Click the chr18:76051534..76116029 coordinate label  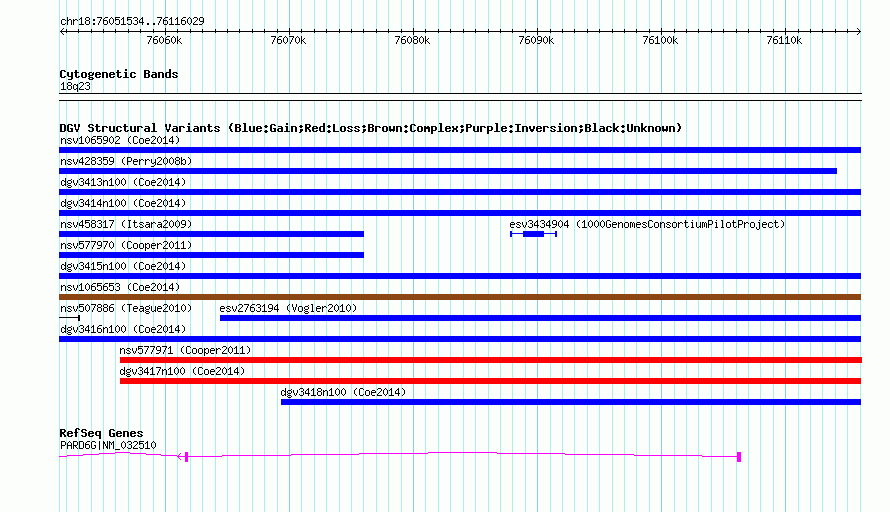[x=132, y=22]
